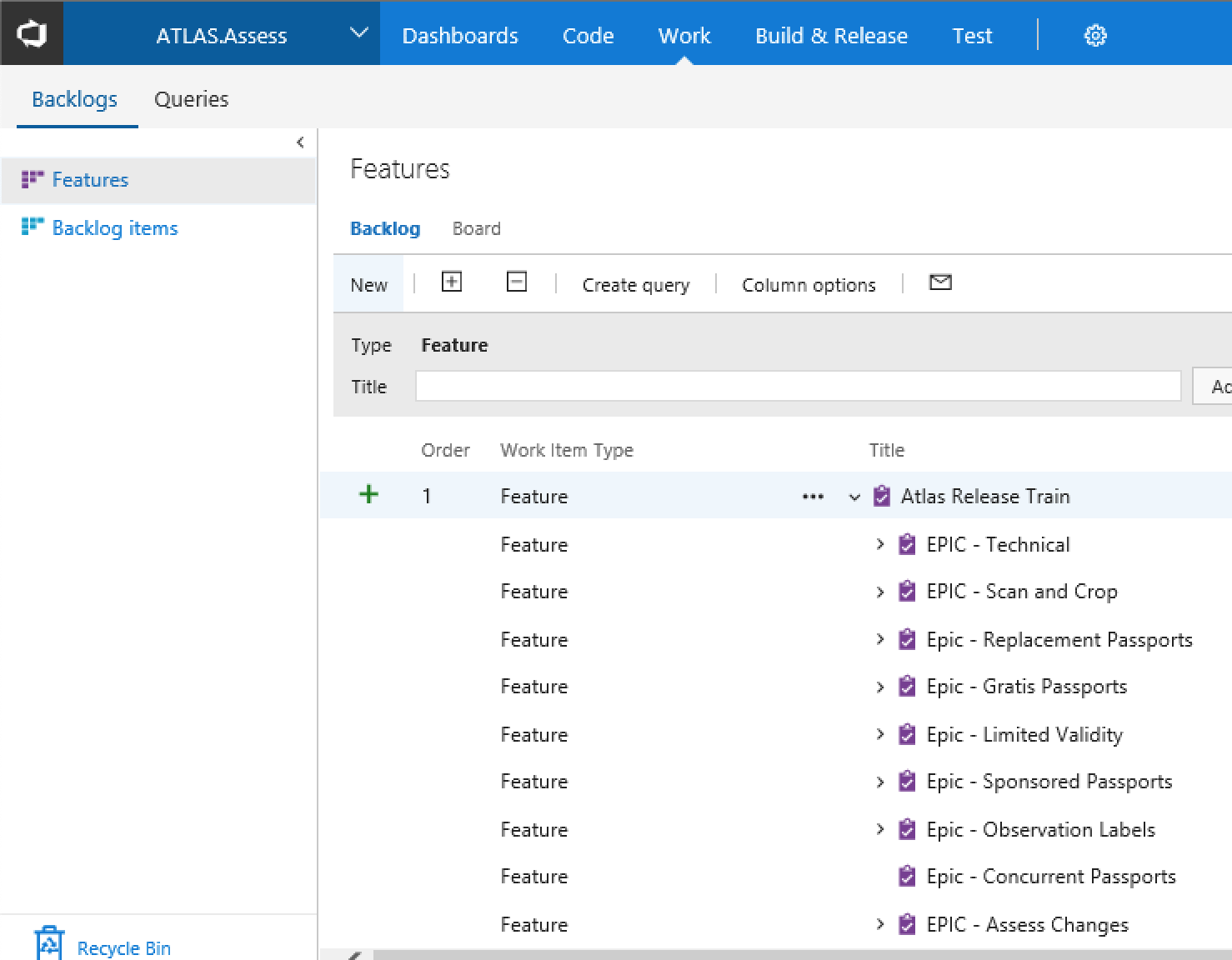Open the settings gear icon
Screen dimensions: 1232x960
1095,36
